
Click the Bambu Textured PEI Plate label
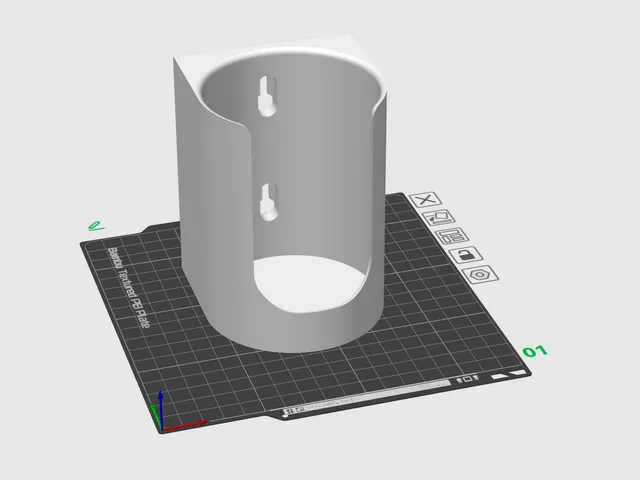129,287
